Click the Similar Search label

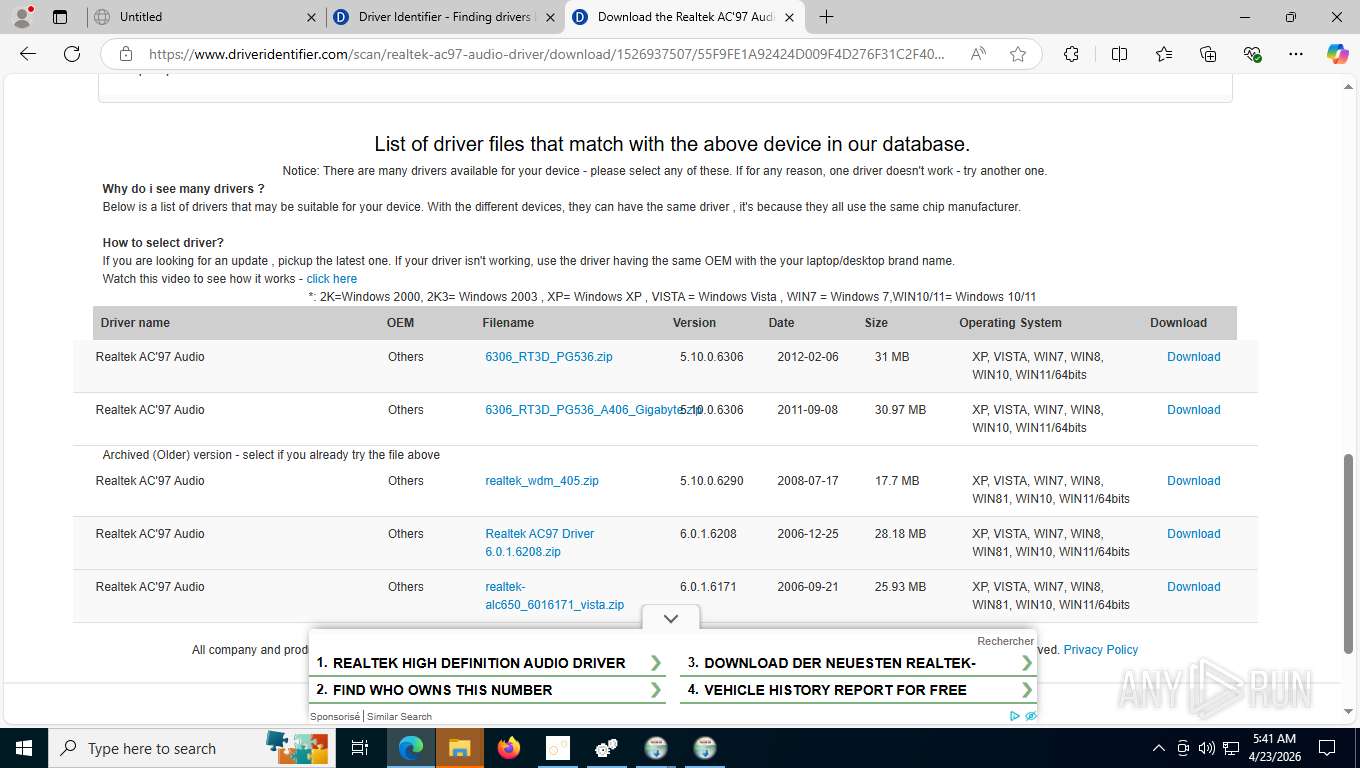click(400, 716)
